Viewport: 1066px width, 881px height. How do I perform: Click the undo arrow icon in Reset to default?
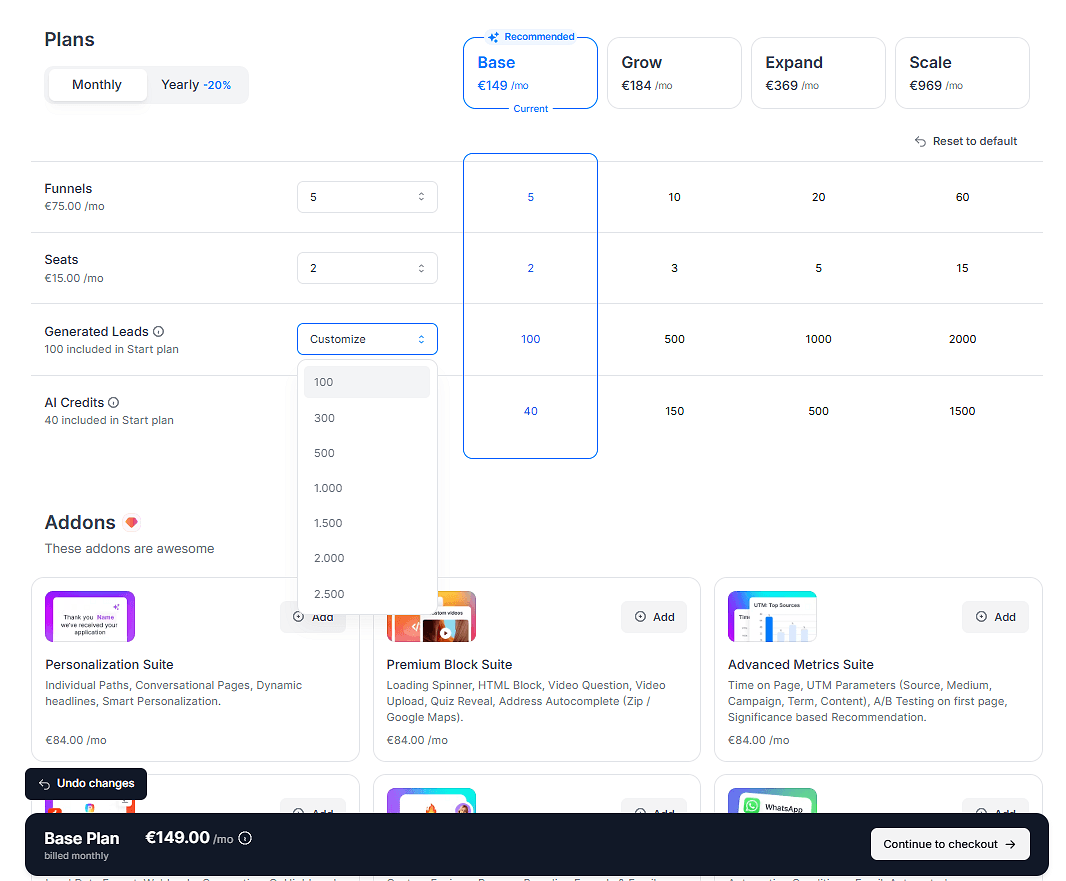921,141
